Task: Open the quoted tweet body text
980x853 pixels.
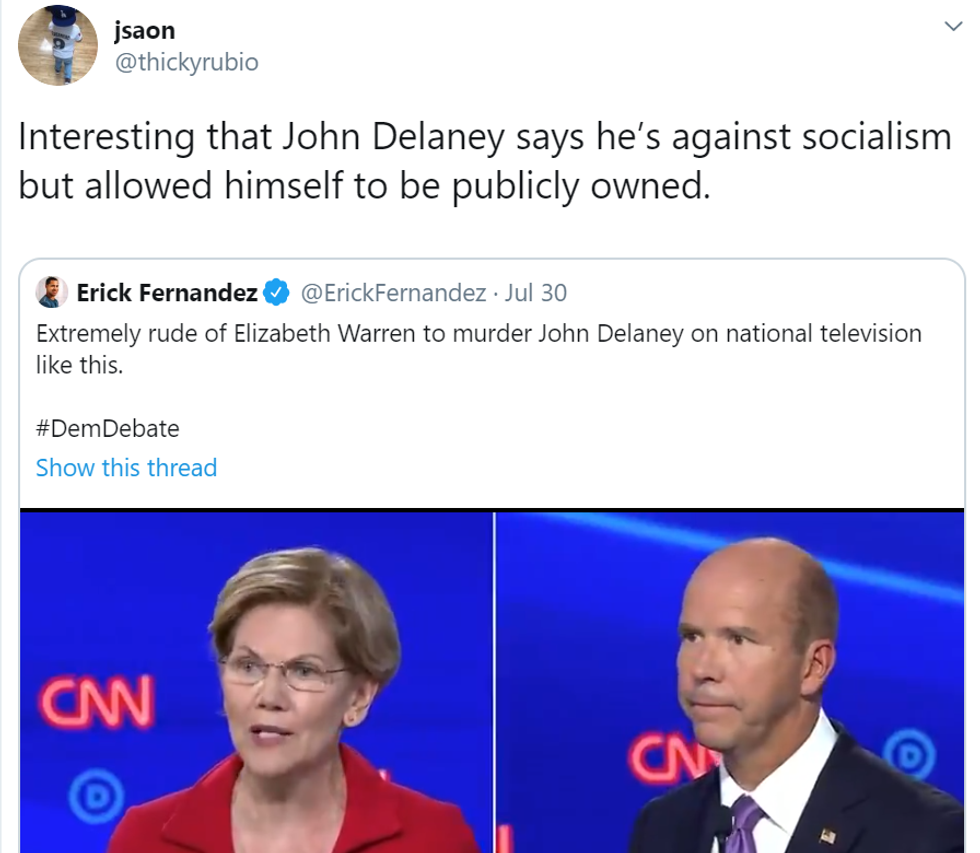Action: pyautogui.click(x=478, y=348)
